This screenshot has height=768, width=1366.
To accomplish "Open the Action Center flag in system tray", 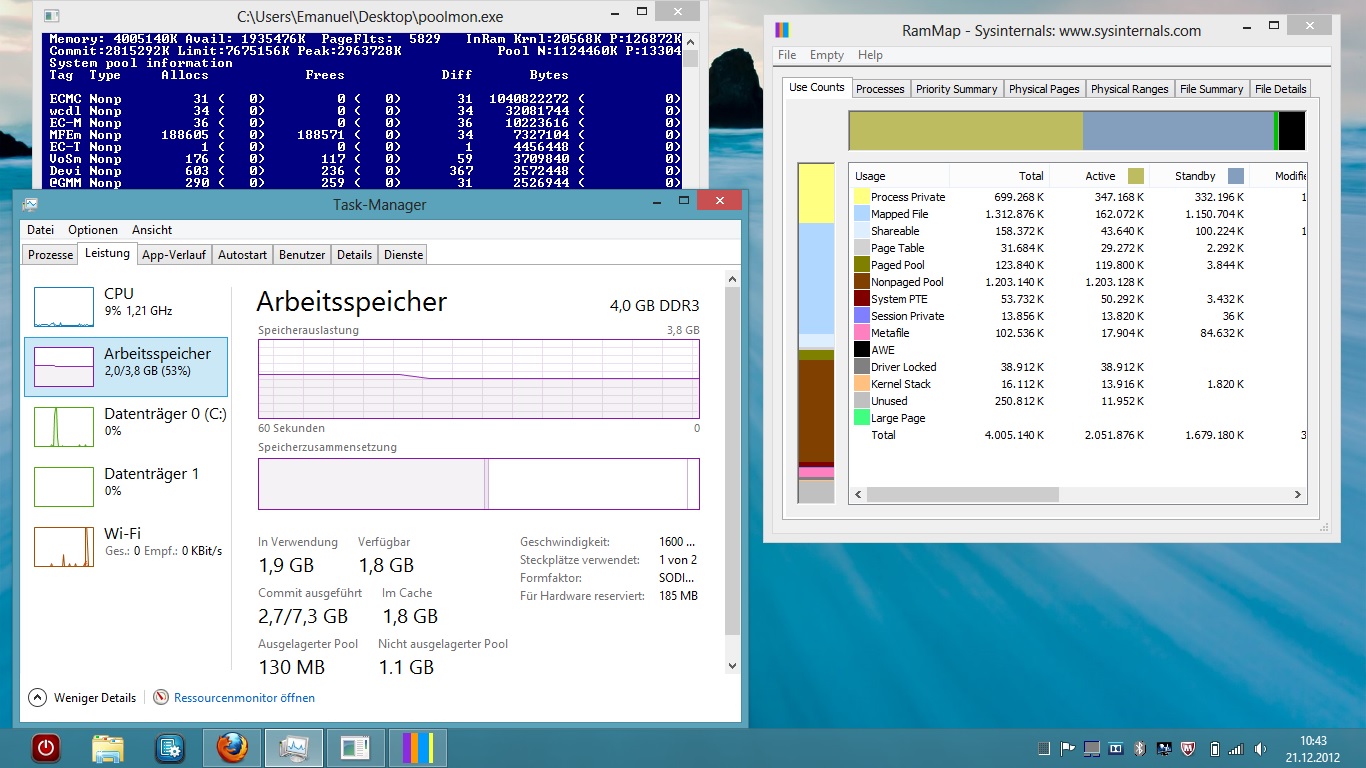I will pyautogui.click(x=1067, y=748).
